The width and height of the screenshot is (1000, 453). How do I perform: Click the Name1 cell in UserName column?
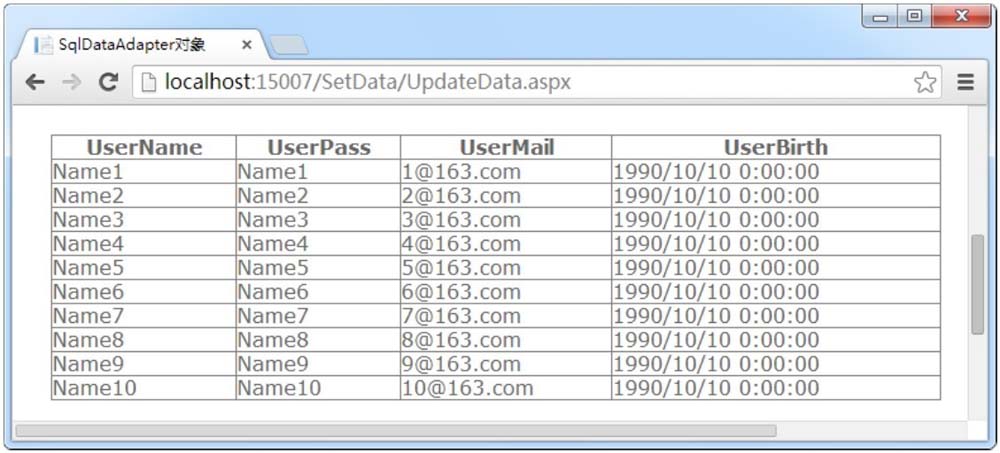click(144, 172)
